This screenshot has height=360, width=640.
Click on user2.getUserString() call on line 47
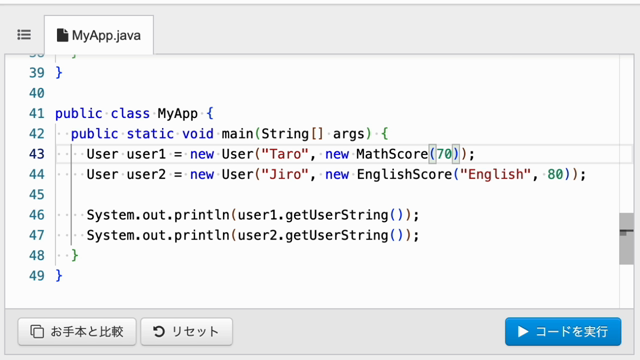(x=320, y=236)
